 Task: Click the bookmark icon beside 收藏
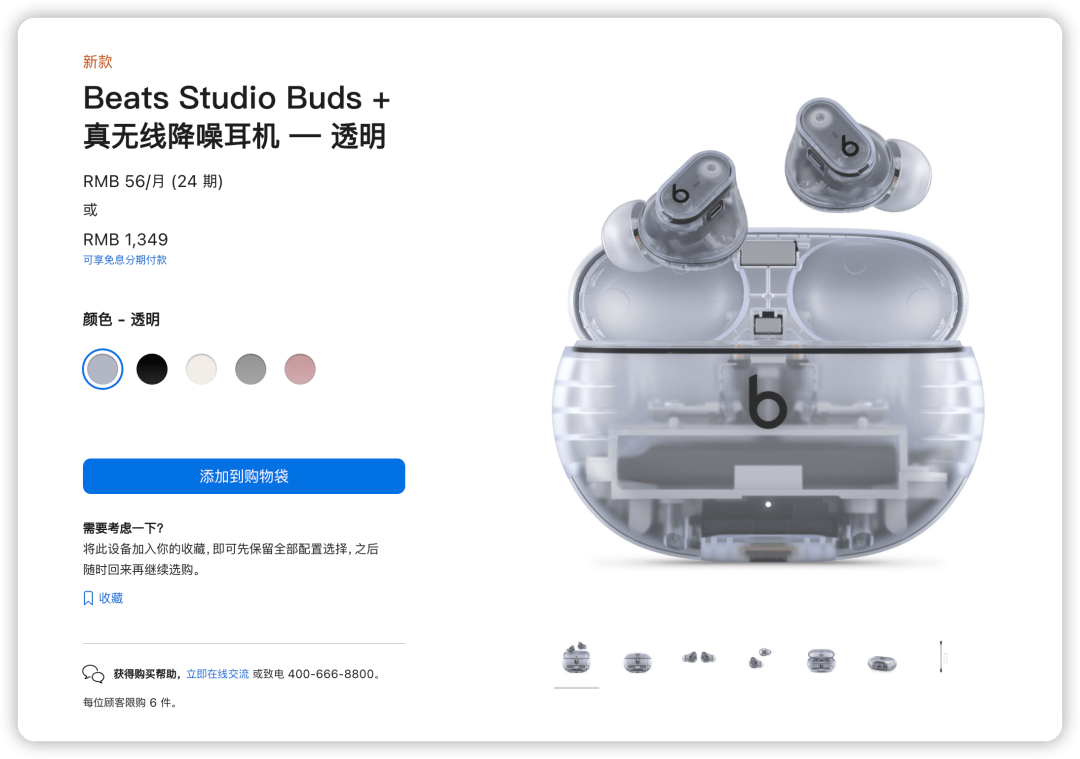click(88, 598)
